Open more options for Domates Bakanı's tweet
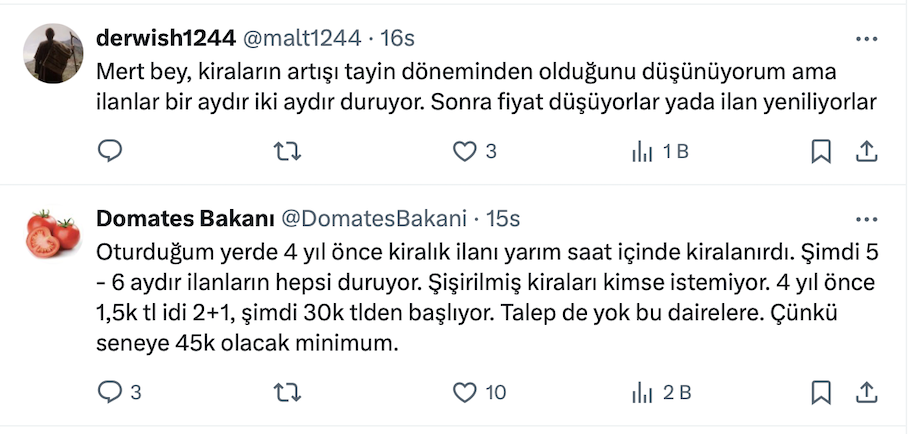This screenshot has width=908, height=434. coord(866,219)
